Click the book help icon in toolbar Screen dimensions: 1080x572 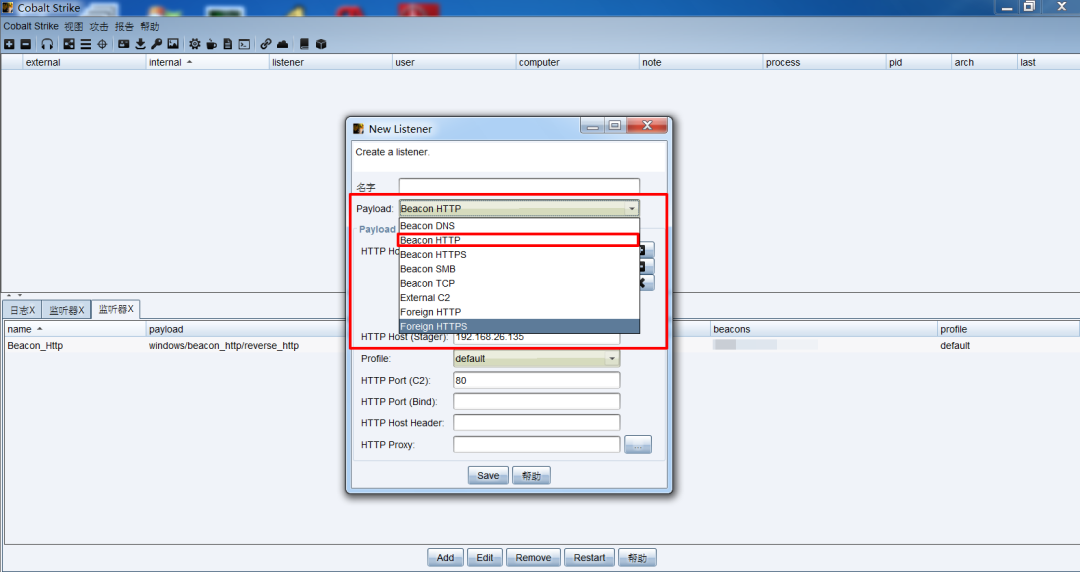coord(304,44)
